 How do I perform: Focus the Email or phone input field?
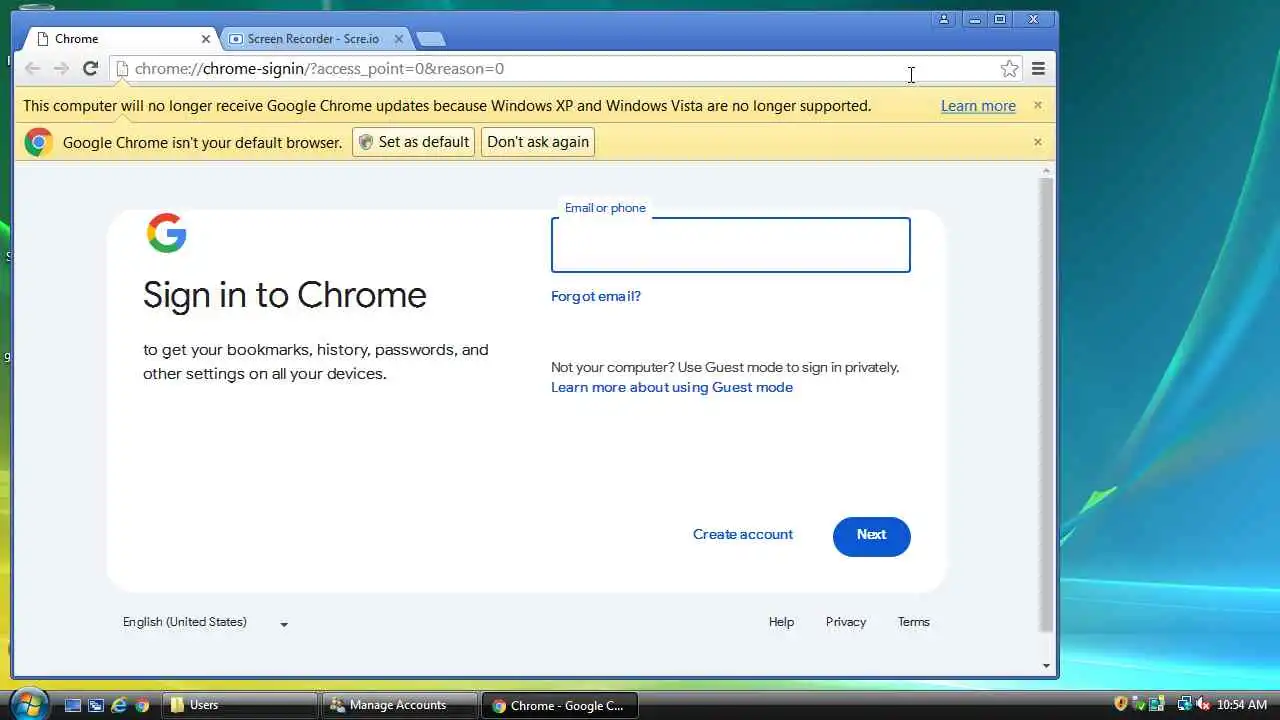tap(731, 245)
